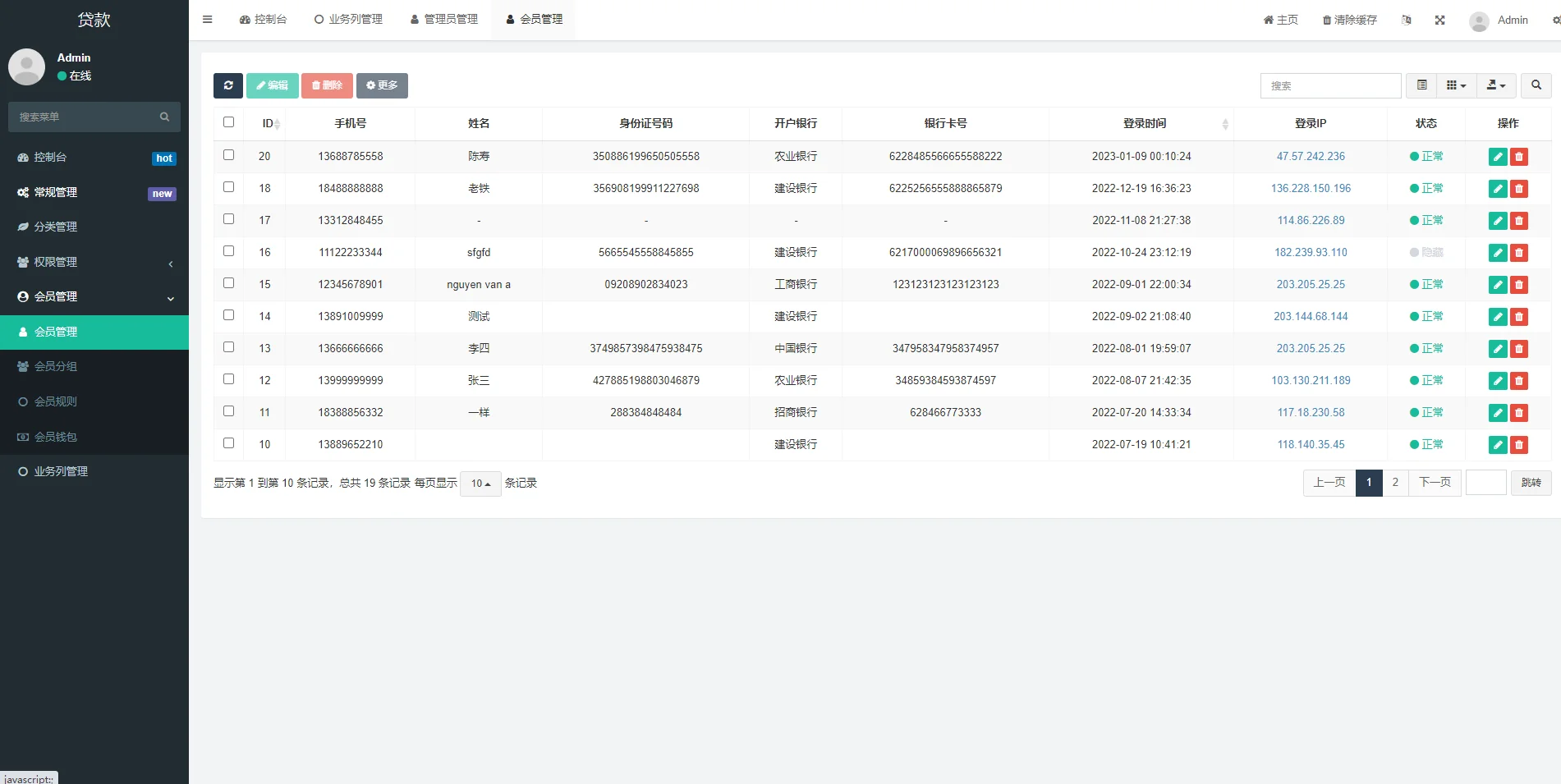The height and width of the screenshot is (784, 1561).
Task: Click the refresh table icon button
Action: point(227,85)
